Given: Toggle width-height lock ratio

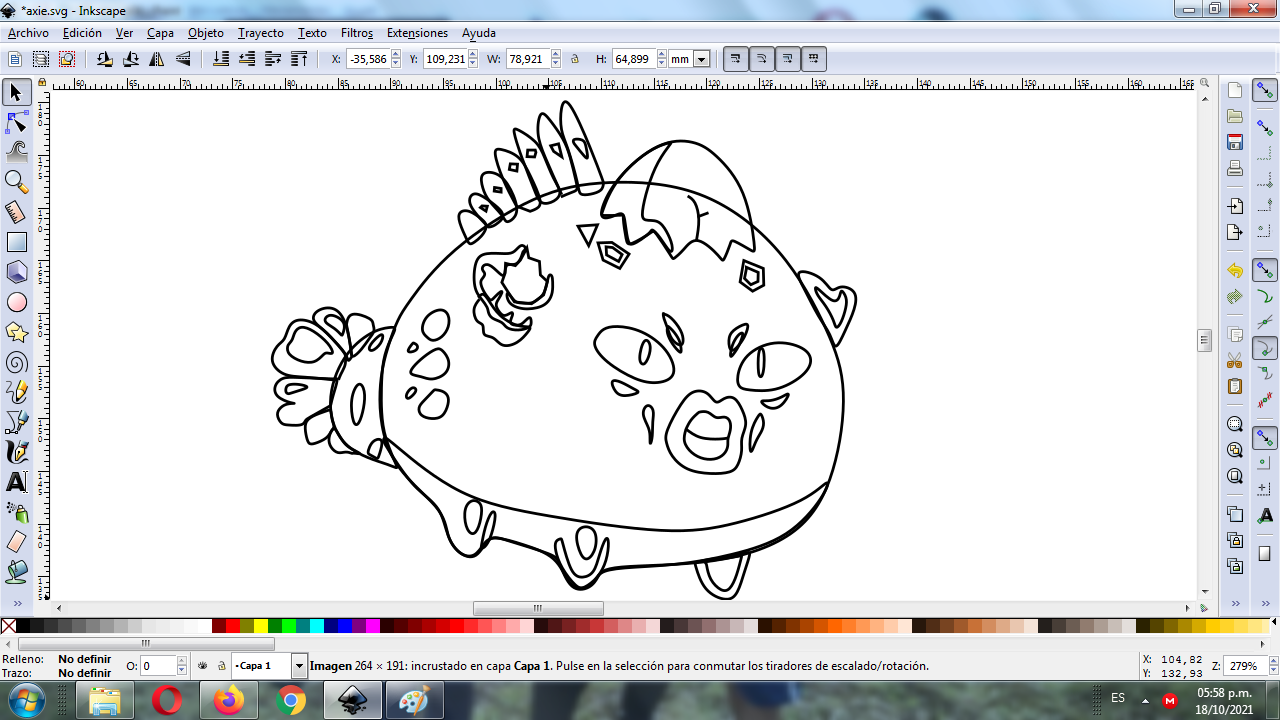Looking at the screenshot, I should tap(575, 59).
